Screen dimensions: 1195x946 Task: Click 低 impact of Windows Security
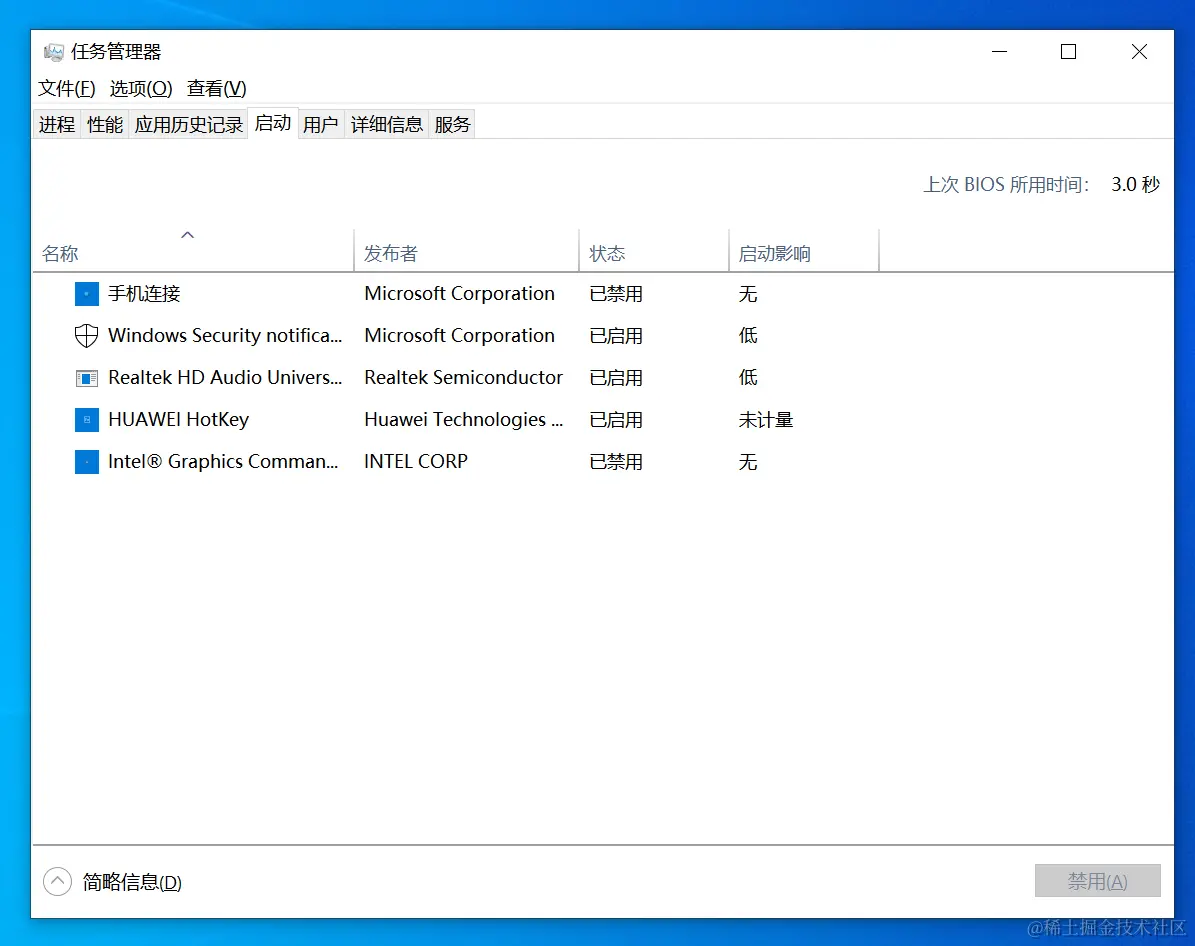[748, 335]
